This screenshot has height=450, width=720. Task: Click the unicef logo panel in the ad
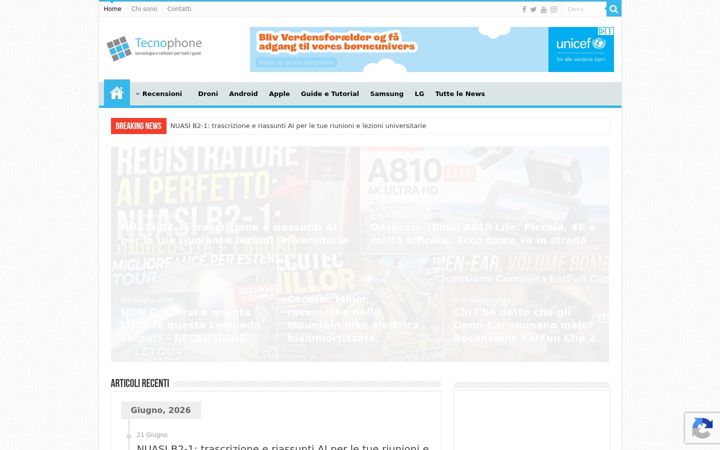(x=581, y=50)
